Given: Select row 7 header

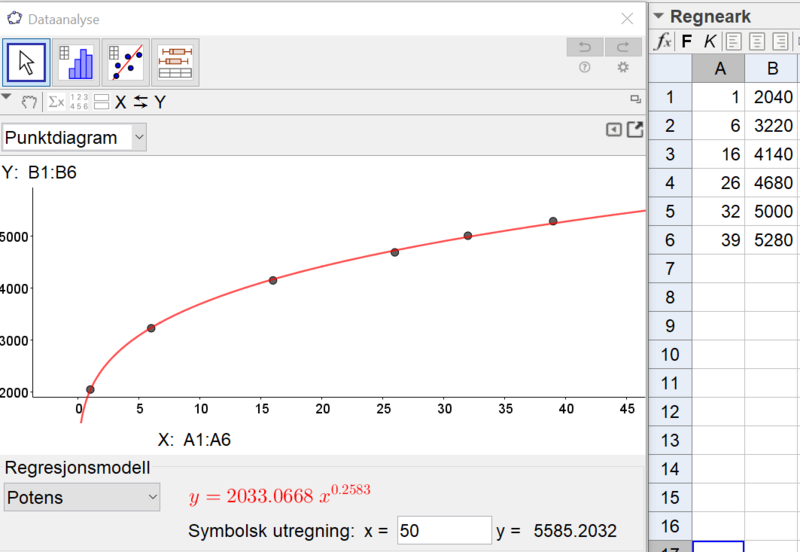Looking at the screenshot, I should 670,268.
